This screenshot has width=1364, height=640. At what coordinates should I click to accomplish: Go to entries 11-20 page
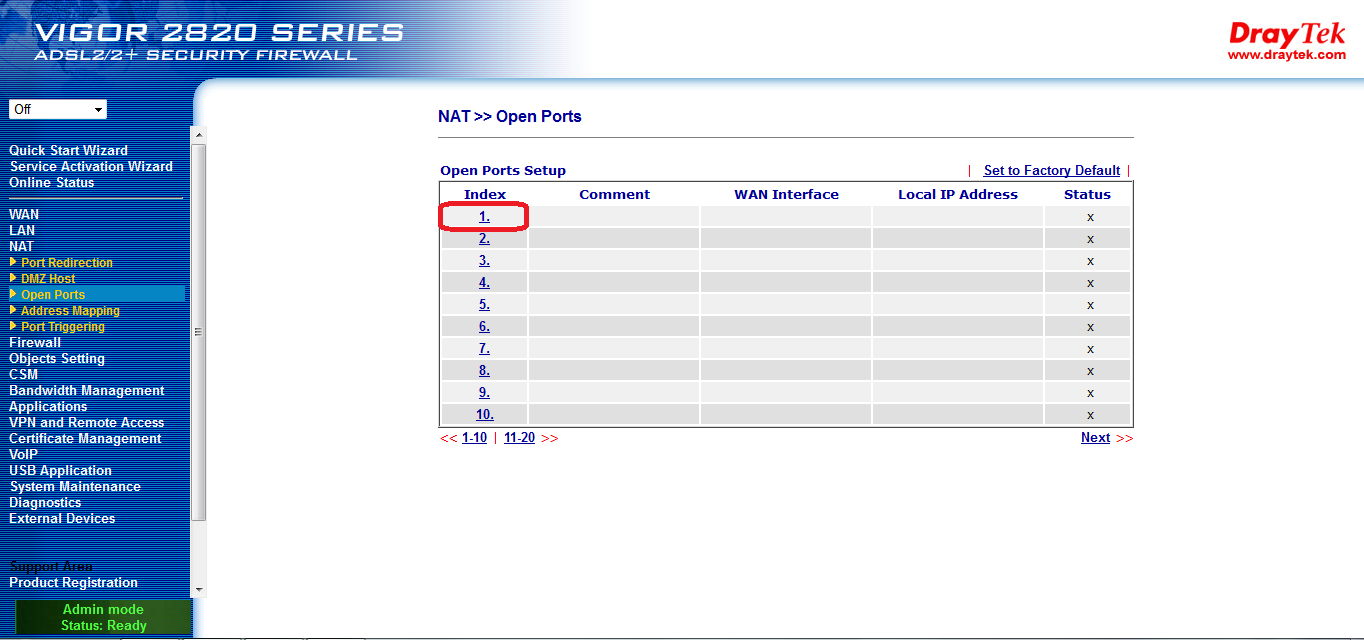(x=519, y=438)
